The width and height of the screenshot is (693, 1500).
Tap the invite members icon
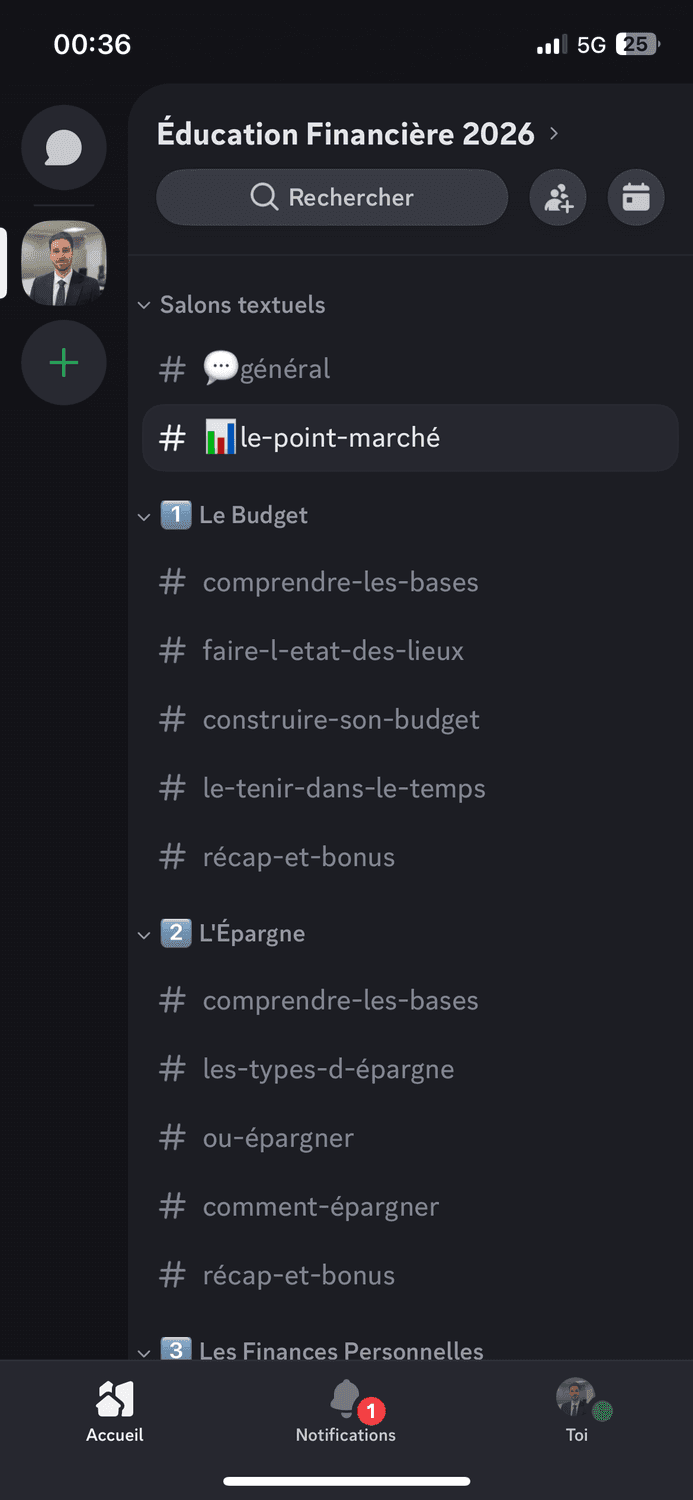pos(558,198)
